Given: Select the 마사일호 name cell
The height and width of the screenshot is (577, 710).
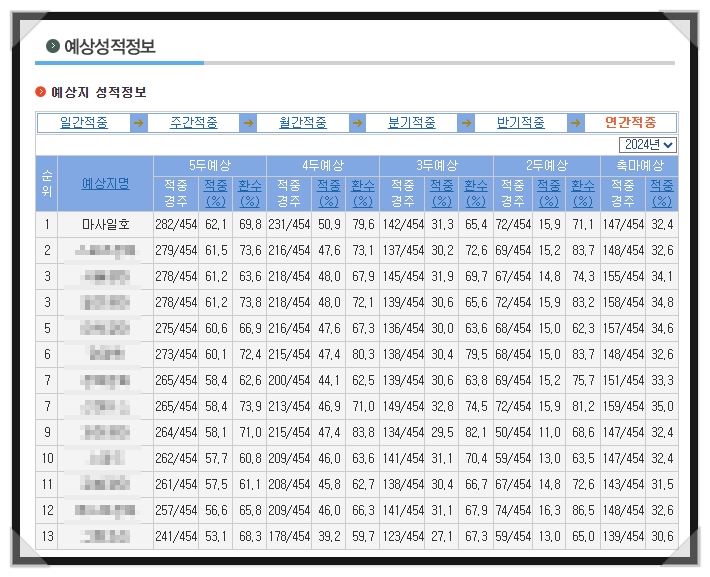Looking at the screenshot, I should click(106, 225).
